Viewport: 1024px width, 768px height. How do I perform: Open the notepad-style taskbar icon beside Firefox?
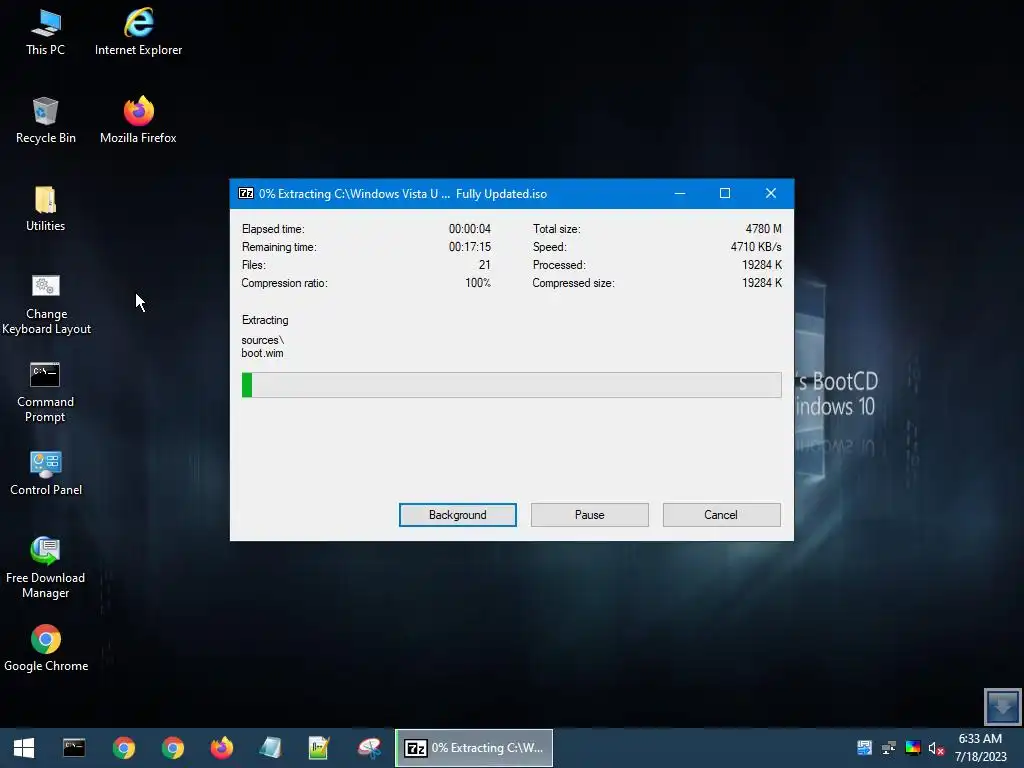coord(270,748)
